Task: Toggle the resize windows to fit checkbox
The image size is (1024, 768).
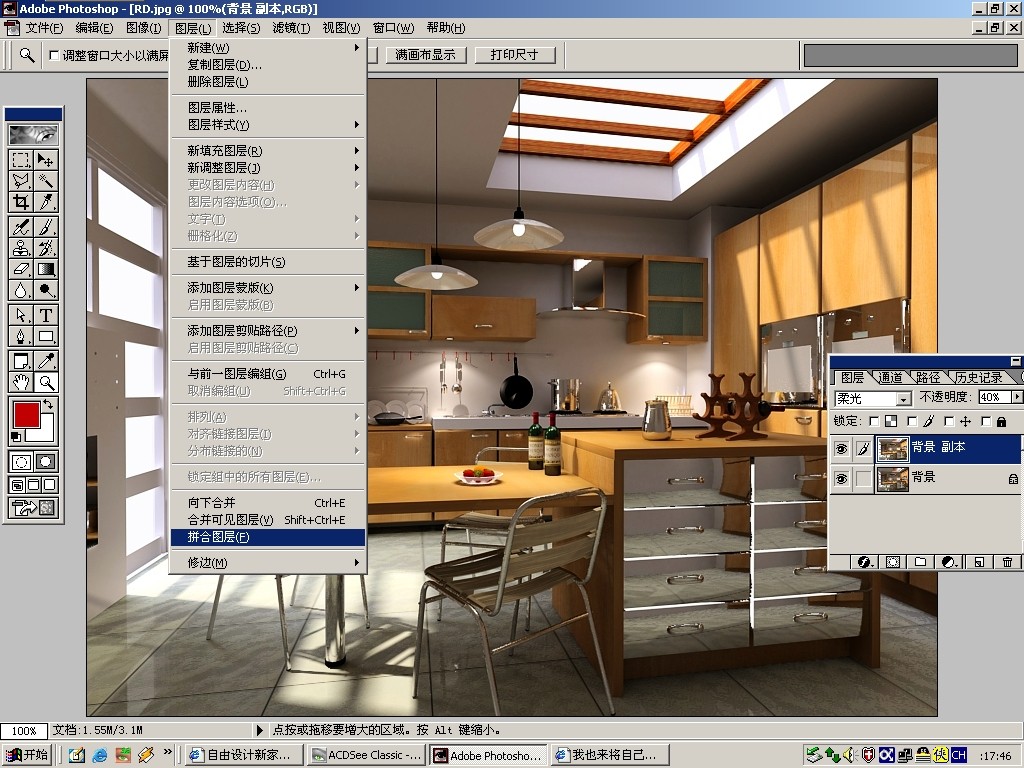Action: pos(54,56)
